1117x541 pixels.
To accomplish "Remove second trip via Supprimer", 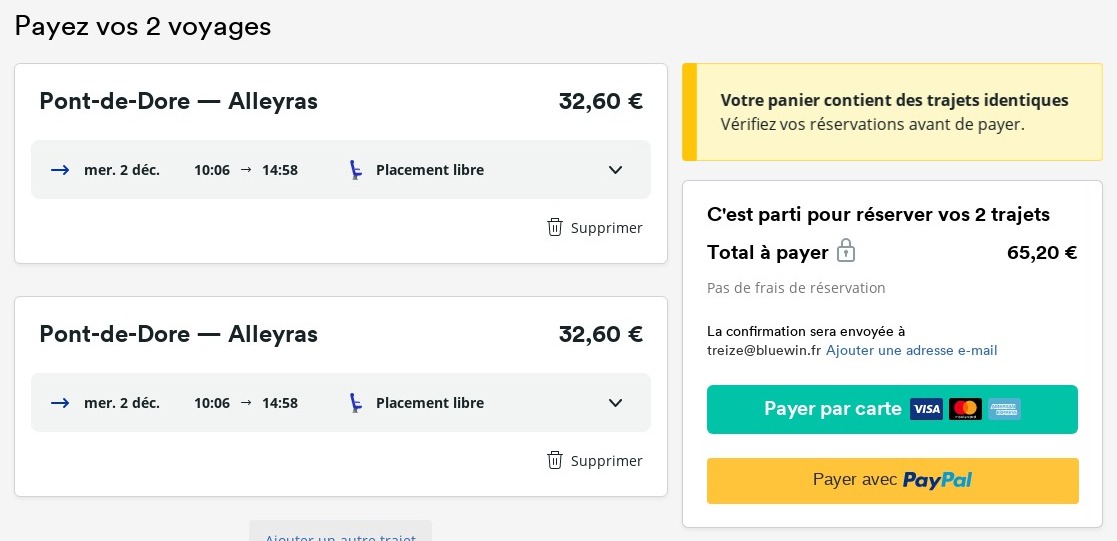I will [595, 461].
